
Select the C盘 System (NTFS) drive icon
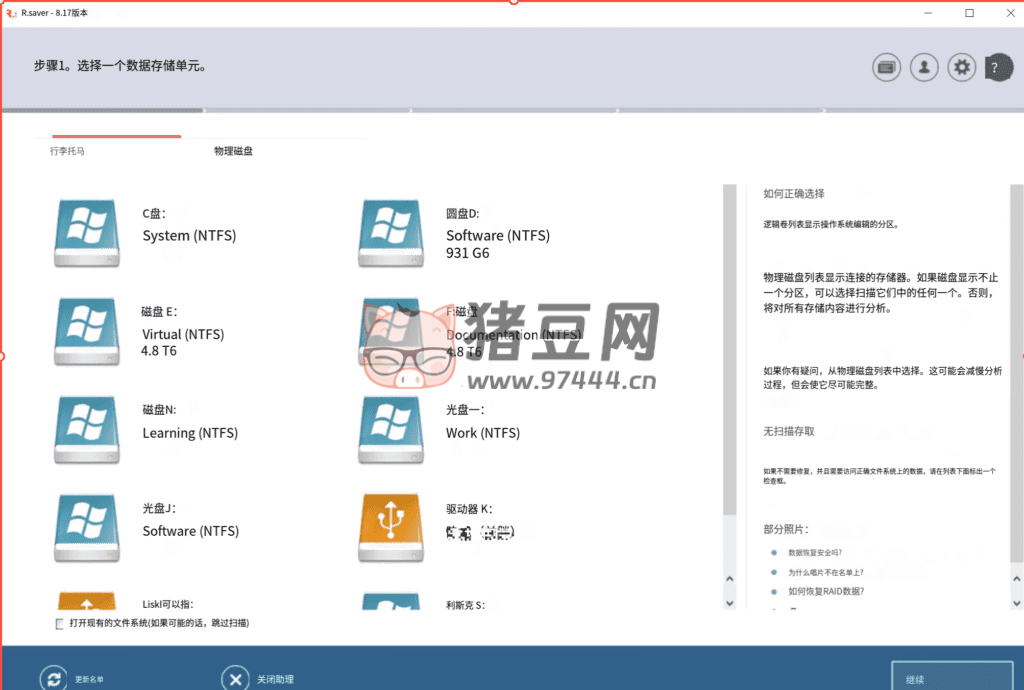tap(87, 232)
